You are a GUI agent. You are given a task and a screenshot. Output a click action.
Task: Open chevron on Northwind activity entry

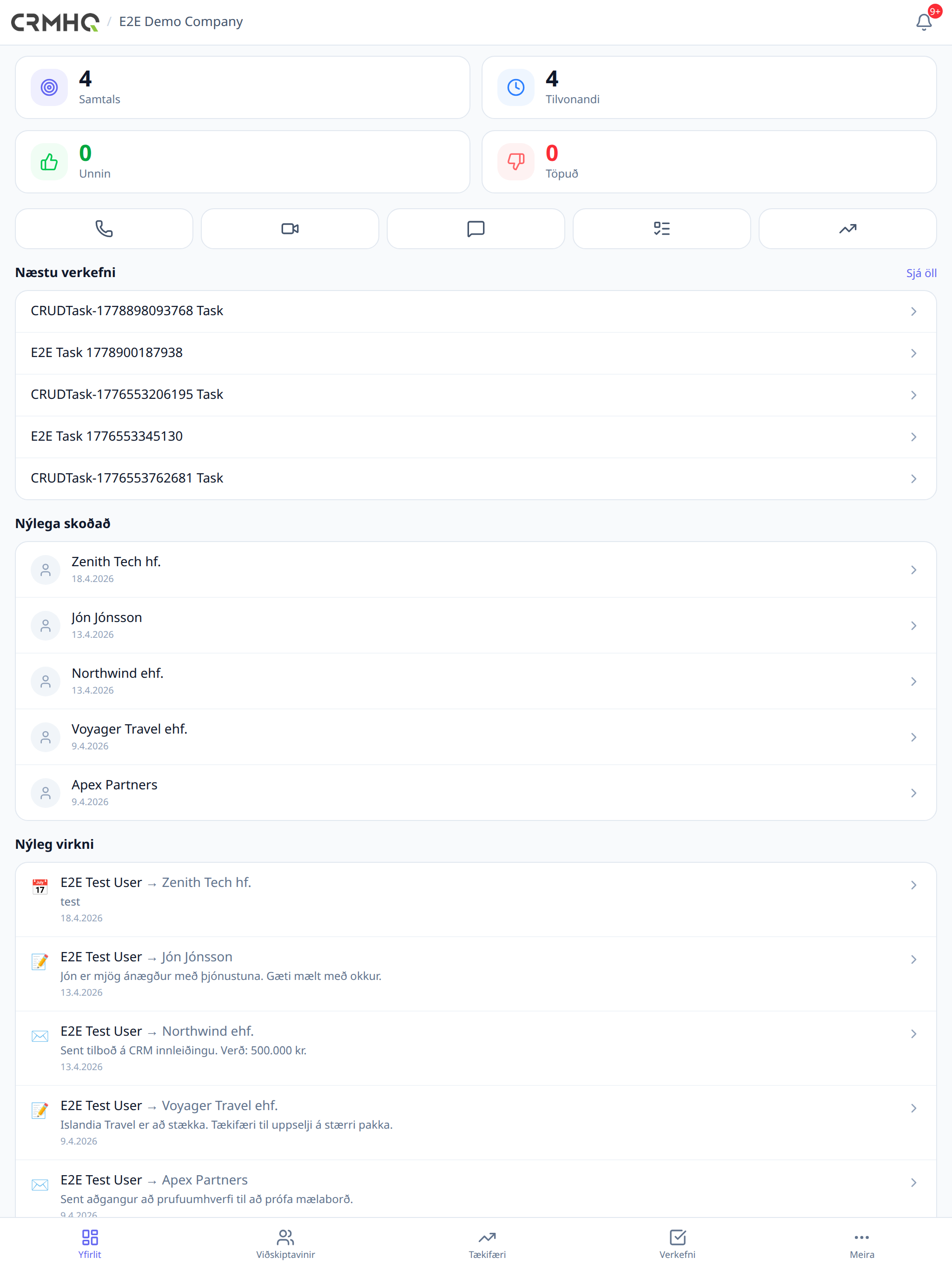coord(913,1033)
